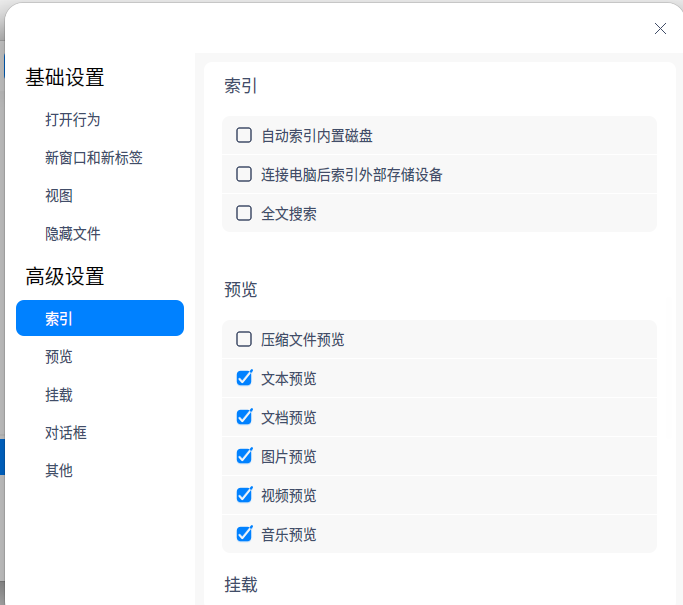
Task: Go to 对话框 settings
Action: (66, 433)
